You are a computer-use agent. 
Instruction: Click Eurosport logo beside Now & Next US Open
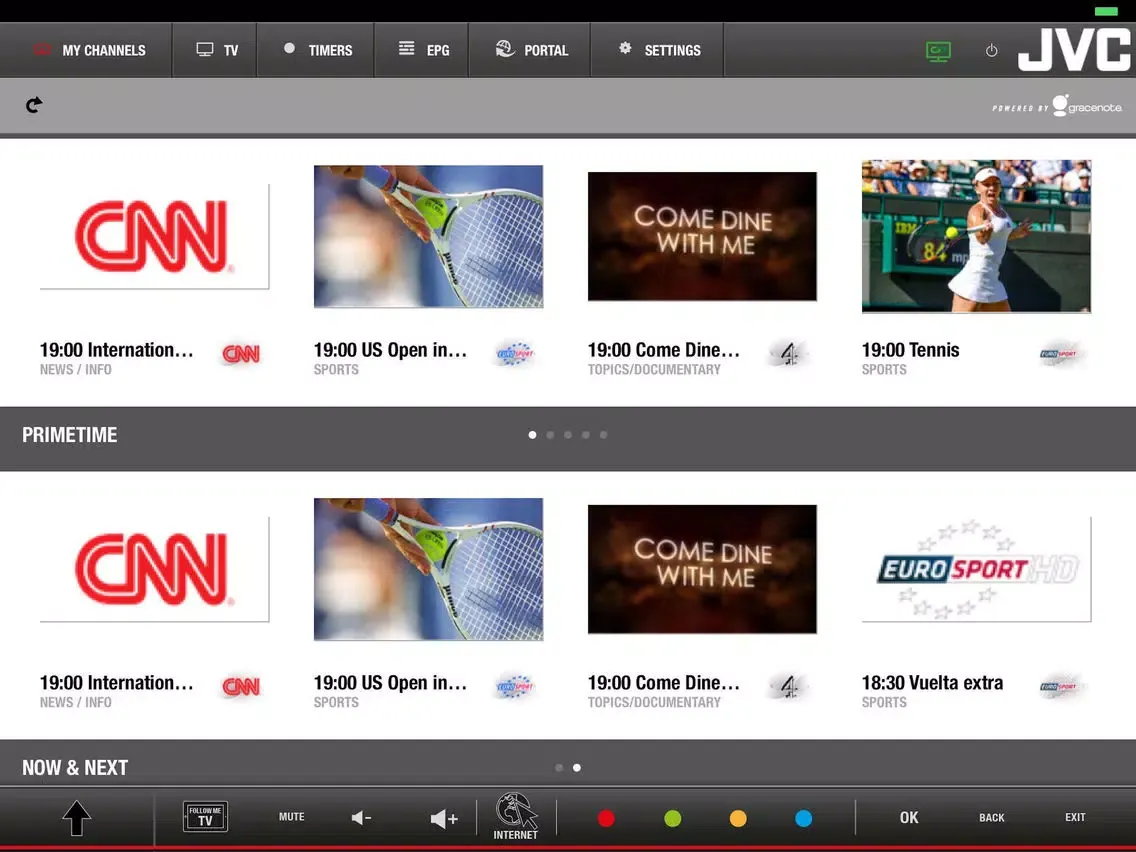click(515, 686)
